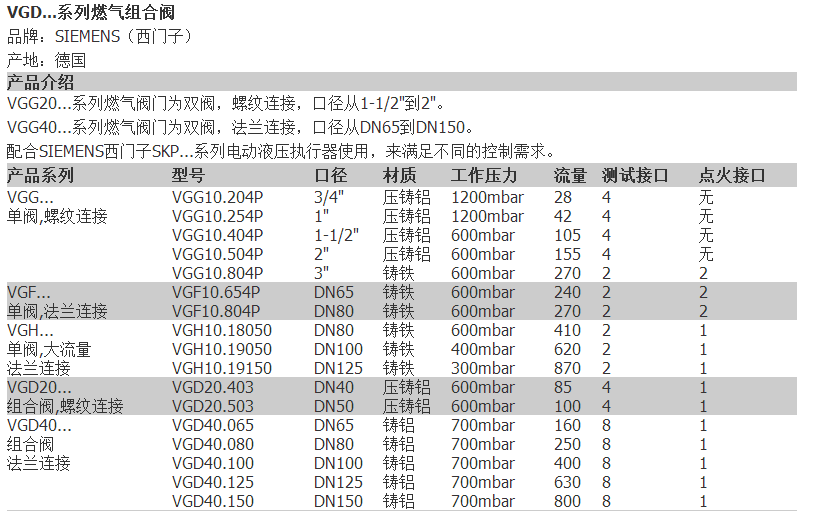This screenshot has height=511, width=825.
Task: Click the flow value 410
Action: point(567,330)
